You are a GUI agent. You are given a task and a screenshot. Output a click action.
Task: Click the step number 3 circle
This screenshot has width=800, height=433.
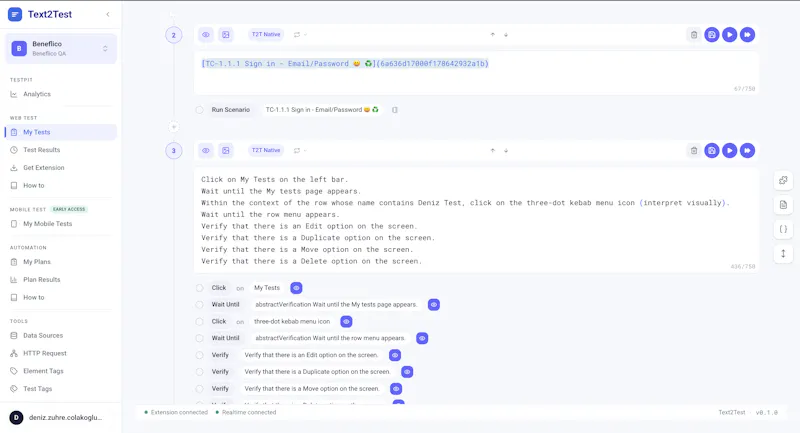click(x=173, y=150)
